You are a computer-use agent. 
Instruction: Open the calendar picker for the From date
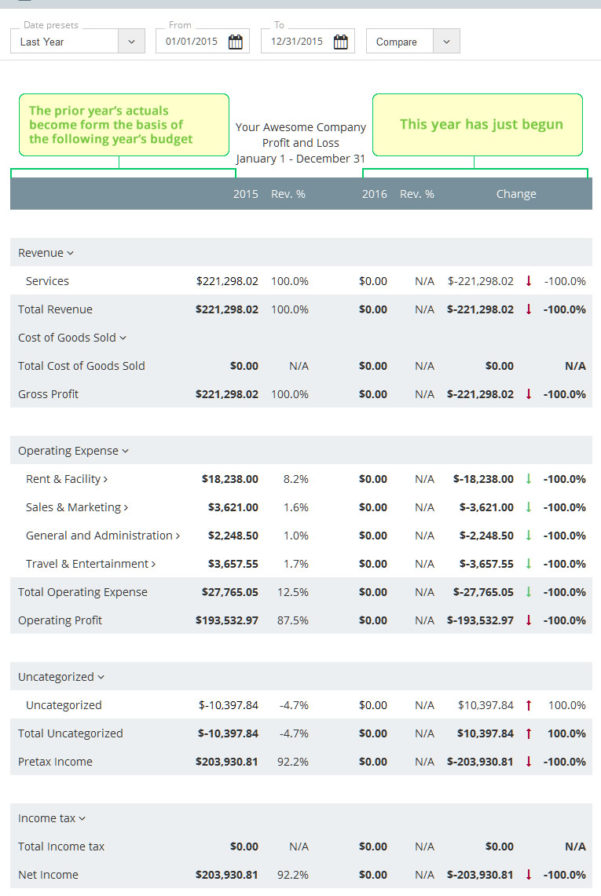(x=234, y=41)
